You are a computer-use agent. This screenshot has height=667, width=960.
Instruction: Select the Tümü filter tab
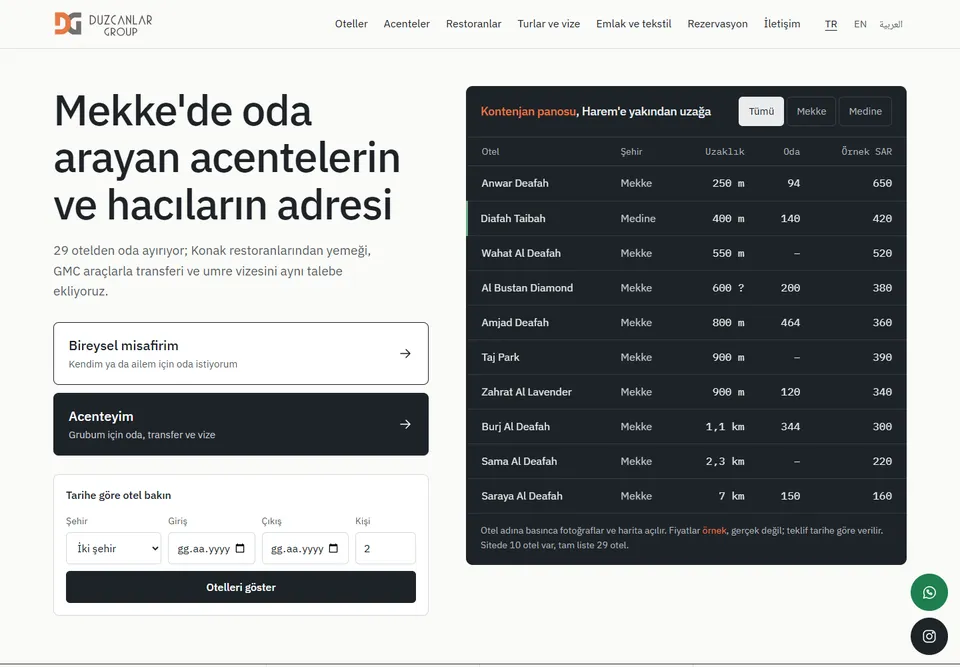tap(761, 111)
